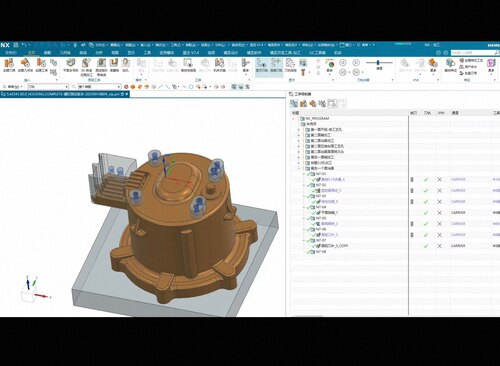
Task: Play the tool path animation backward
Action: [343, 63]
